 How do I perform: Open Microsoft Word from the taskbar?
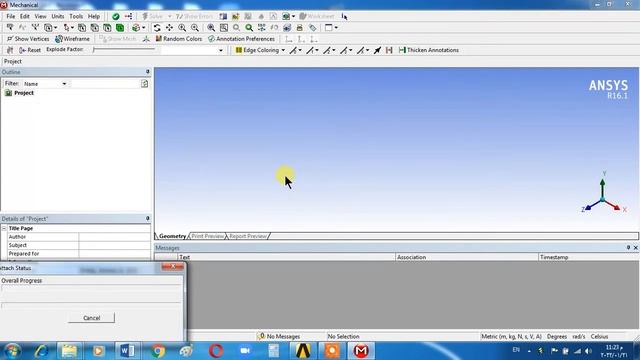pyautogui.click(x=127, y=351)
